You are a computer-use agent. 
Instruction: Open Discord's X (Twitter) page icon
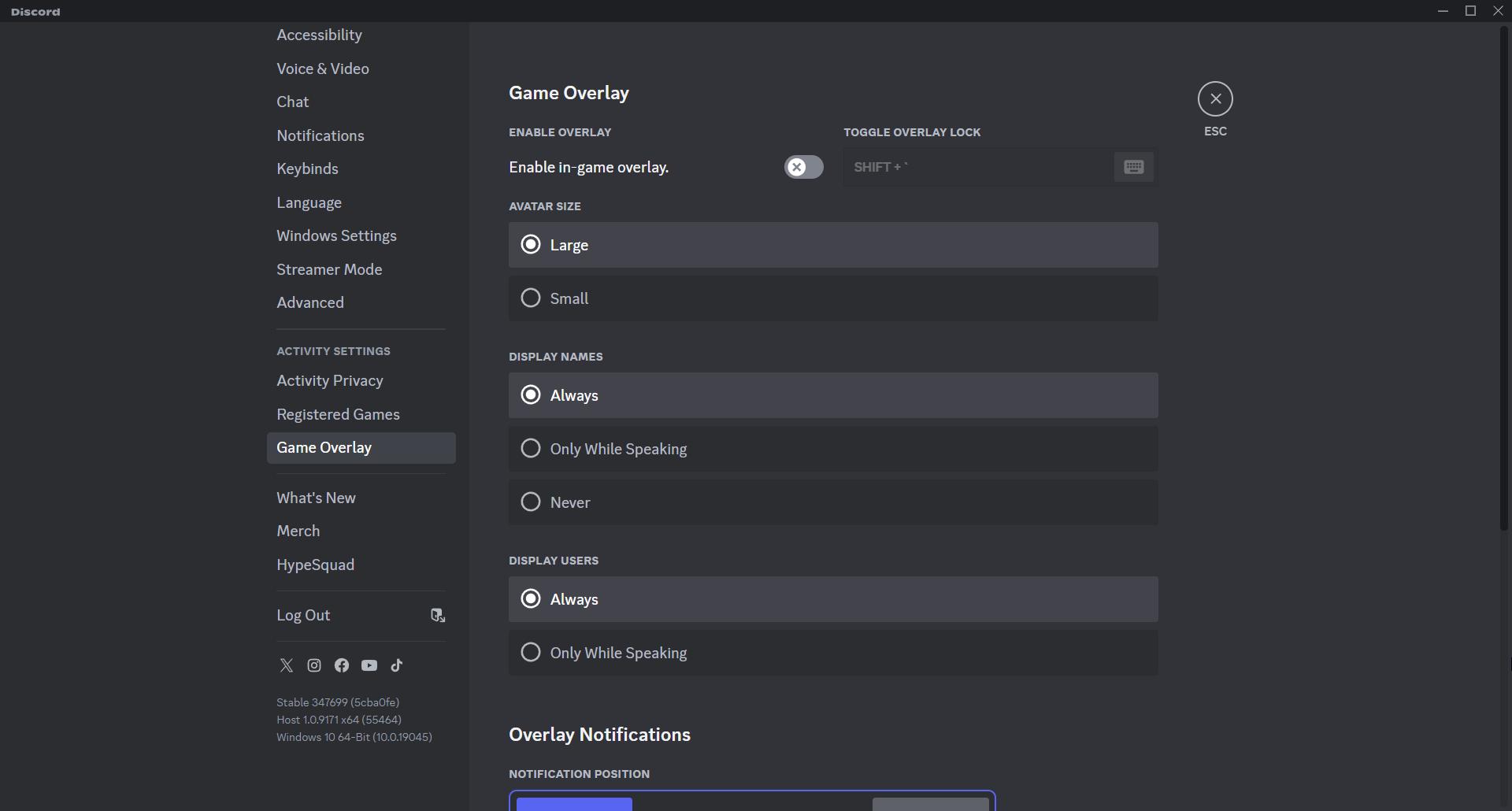pyautogui.click(x=286, y=665)
